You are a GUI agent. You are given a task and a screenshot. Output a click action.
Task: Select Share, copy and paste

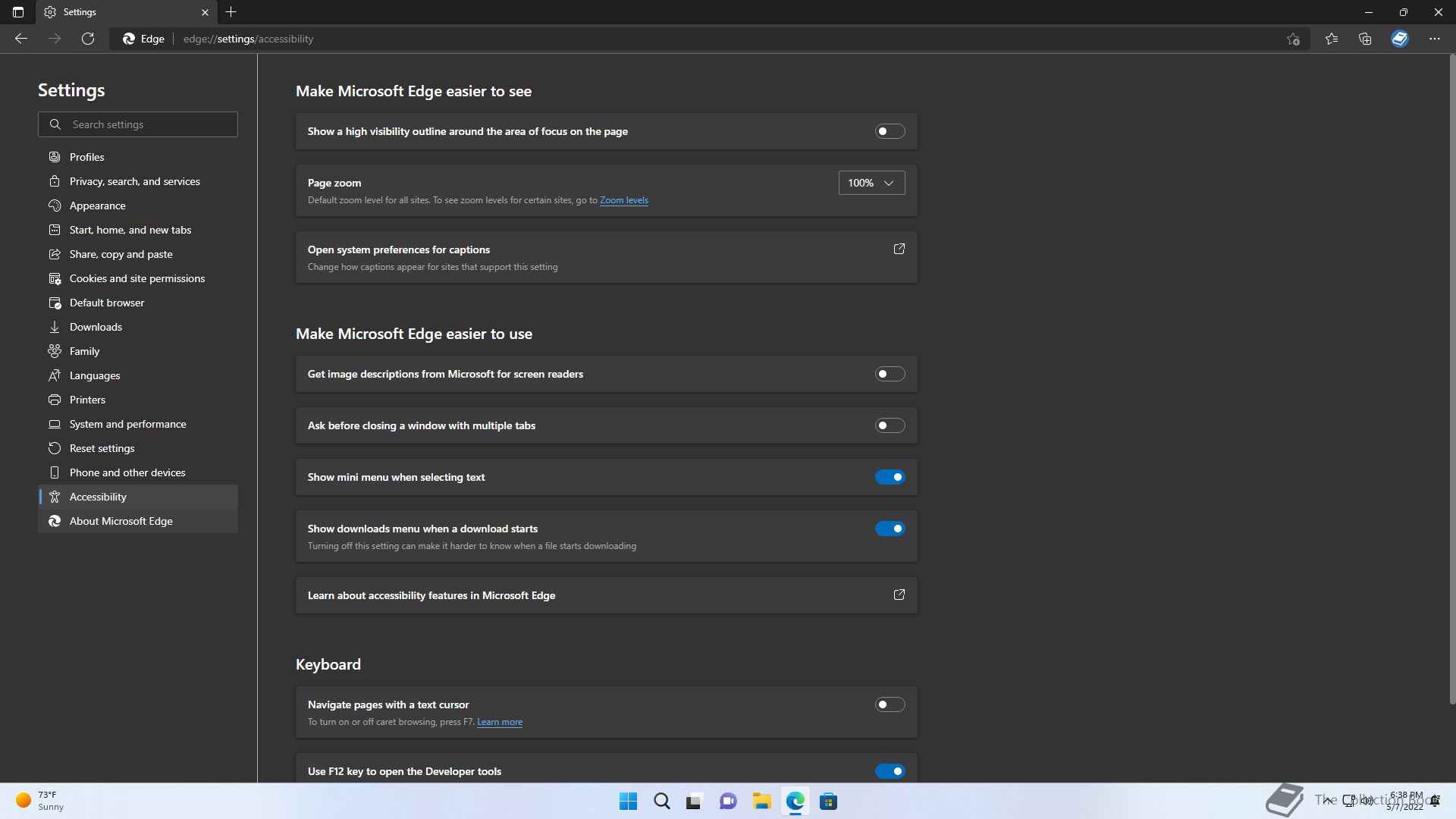tap(138, 254)
